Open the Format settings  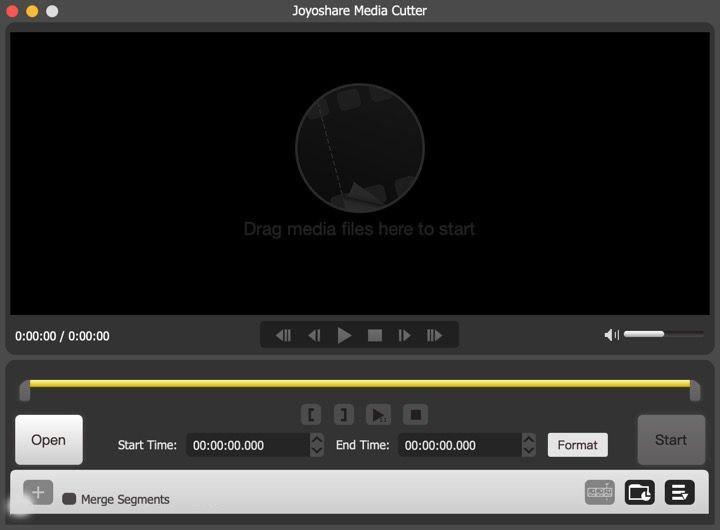[x=578, y=445]
